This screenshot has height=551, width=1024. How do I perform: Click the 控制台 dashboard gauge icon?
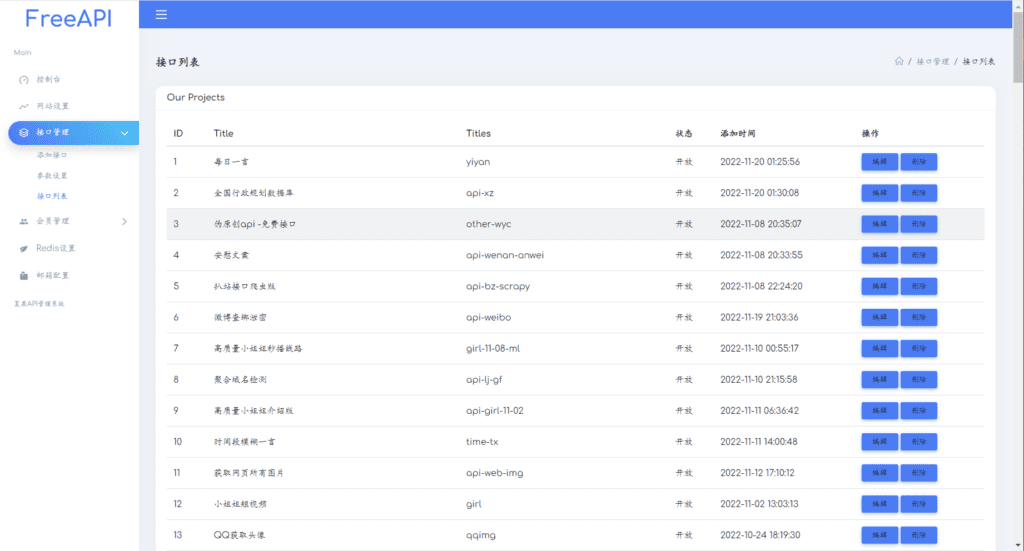pyautogui.click(x=24, y=79)
